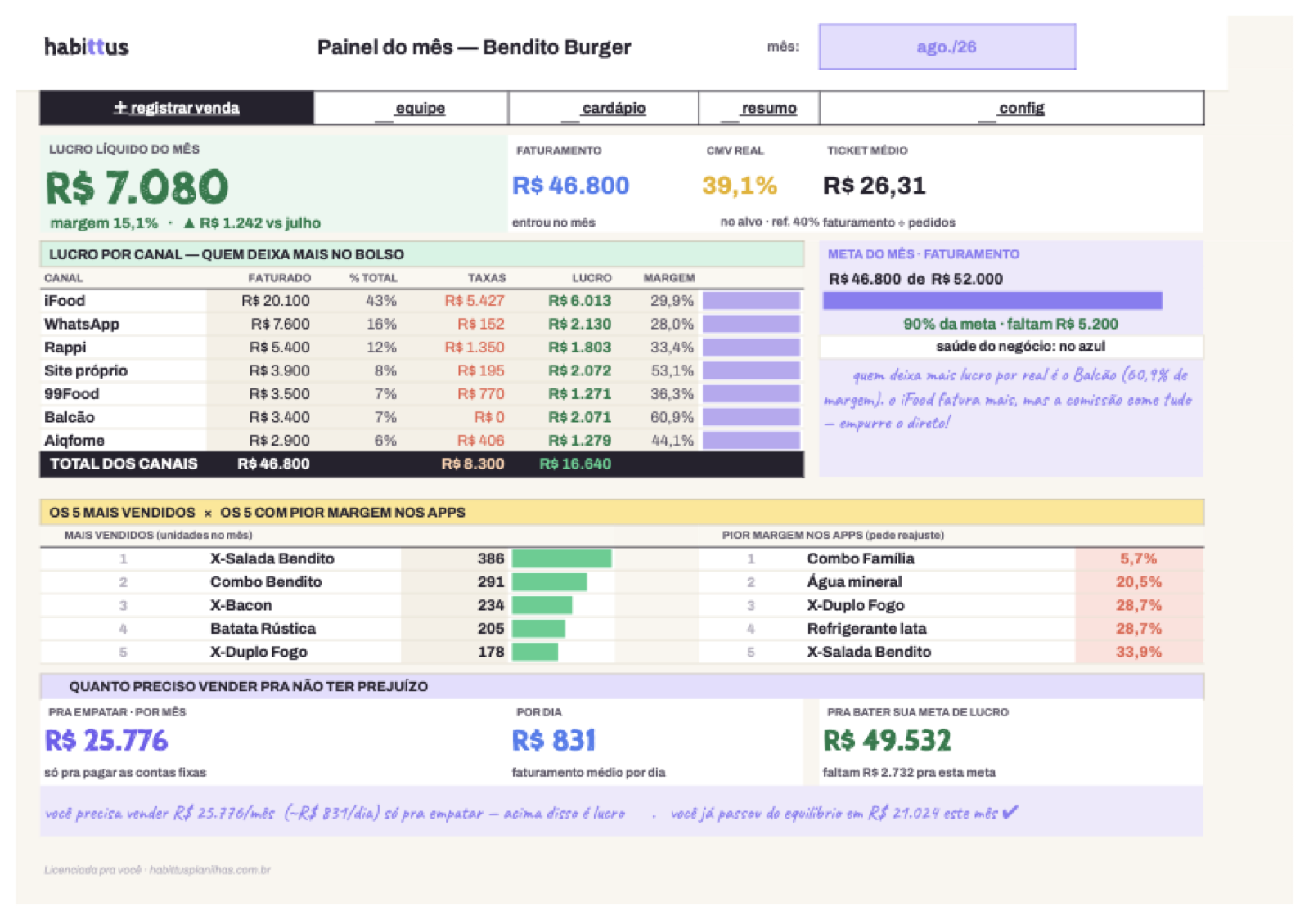Select Combo Família in pior margem list
Screen dimensions: 1309x924
pos(861,558)
